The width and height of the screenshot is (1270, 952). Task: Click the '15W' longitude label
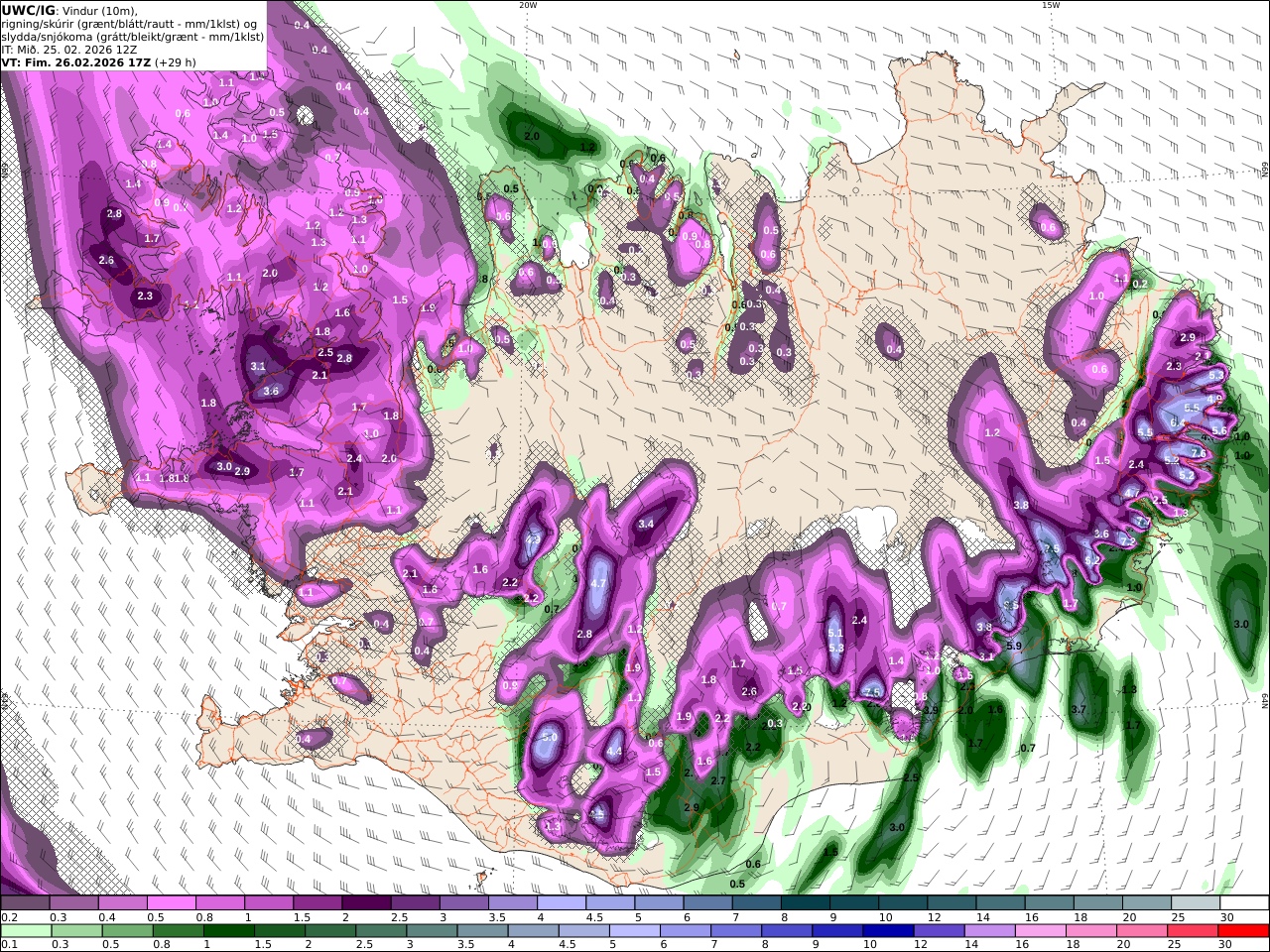[1051, 5]
